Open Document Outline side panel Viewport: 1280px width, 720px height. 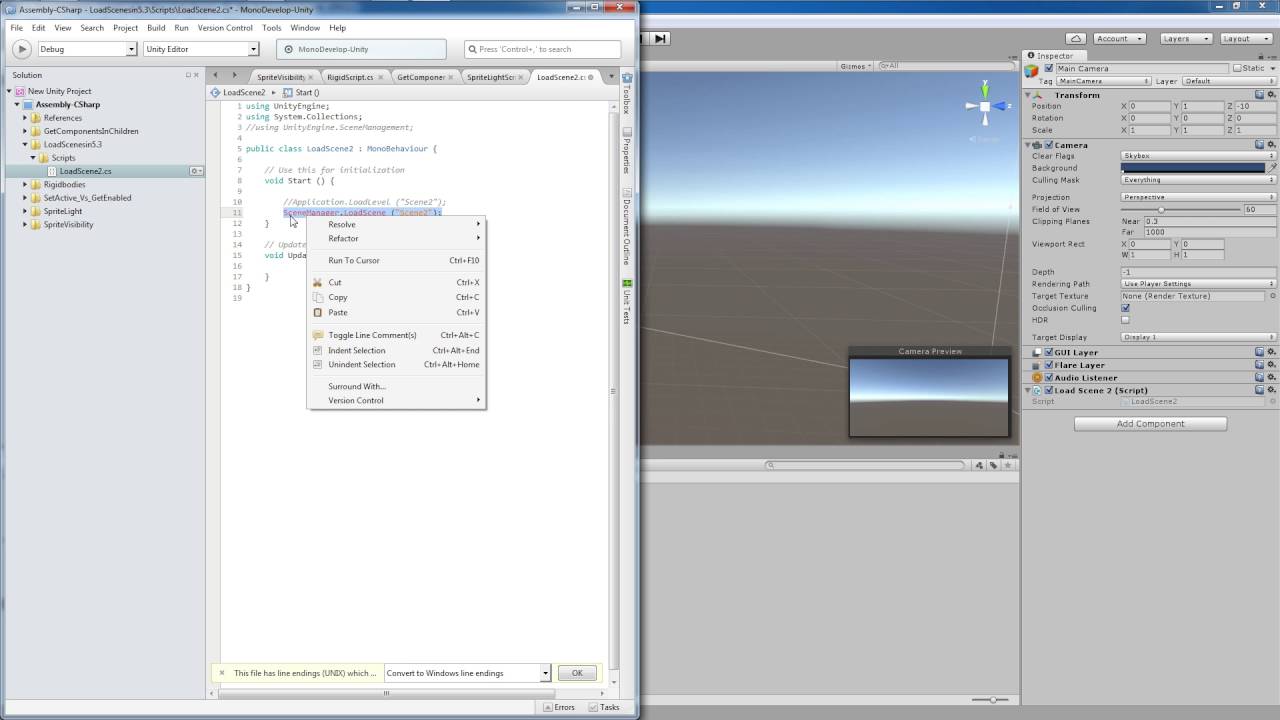(627, 229)
